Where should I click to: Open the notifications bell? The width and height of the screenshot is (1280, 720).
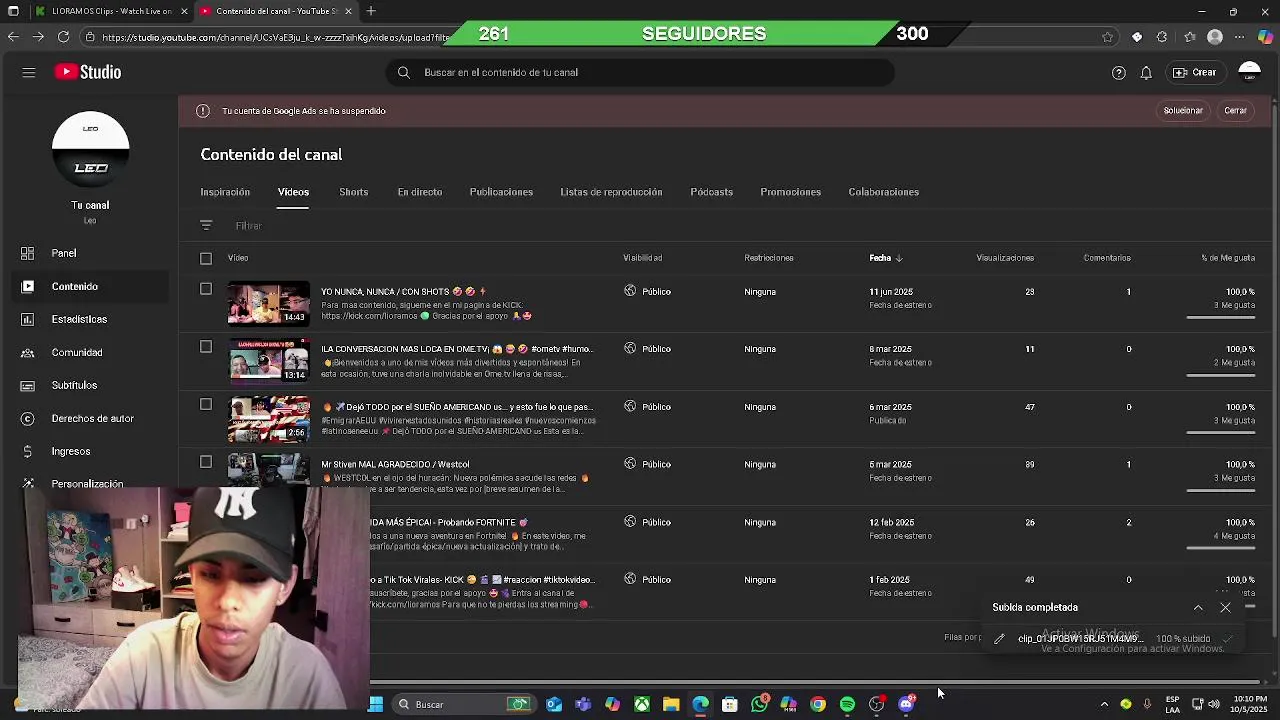tap(1146, 73)
